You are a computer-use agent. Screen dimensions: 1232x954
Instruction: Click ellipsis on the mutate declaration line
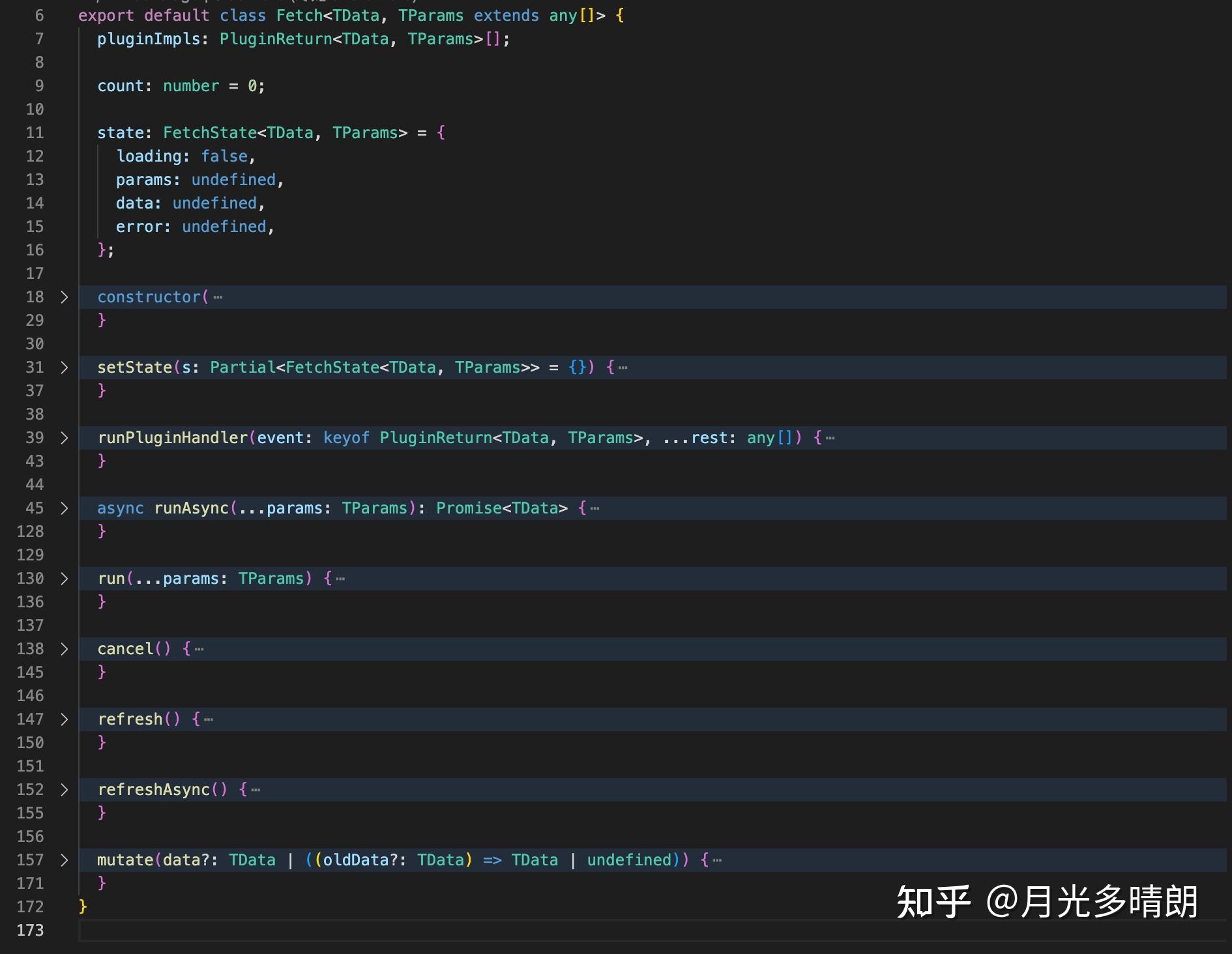pos(716,860)
